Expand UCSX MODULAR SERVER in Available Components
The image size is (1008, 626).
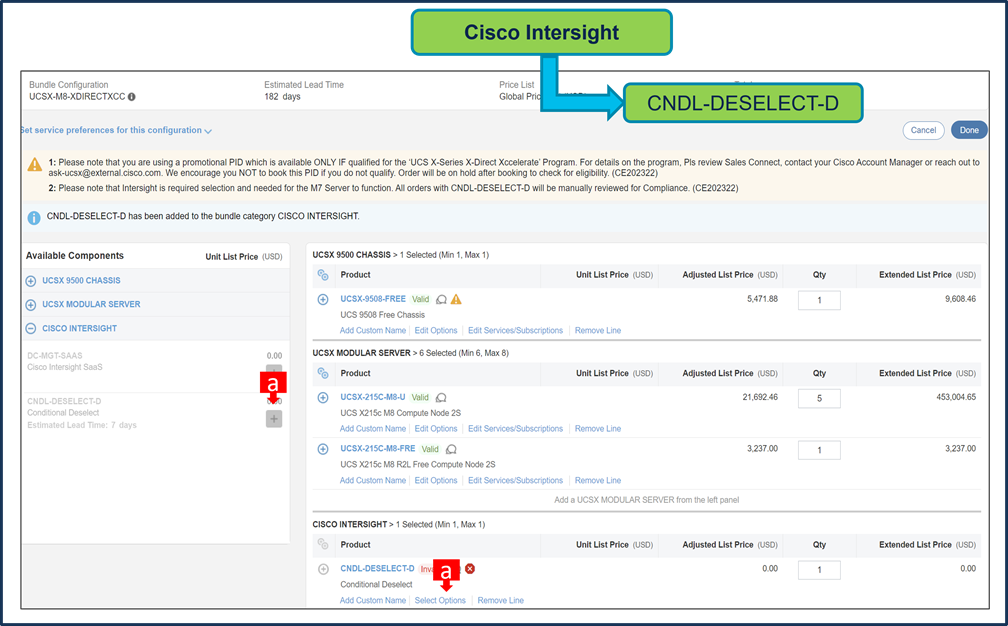(31, 305)
